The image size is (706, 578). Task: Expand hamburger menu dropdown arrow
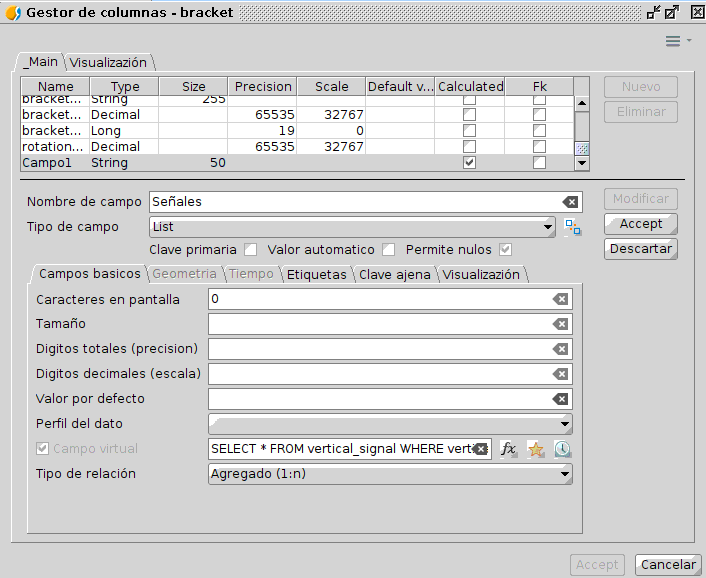point(689,41)
